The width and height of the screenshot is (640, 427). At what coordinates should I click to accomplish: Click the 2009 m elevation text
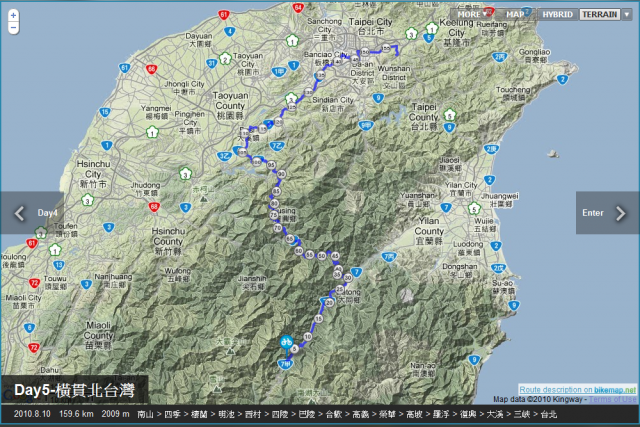(116, 414)
